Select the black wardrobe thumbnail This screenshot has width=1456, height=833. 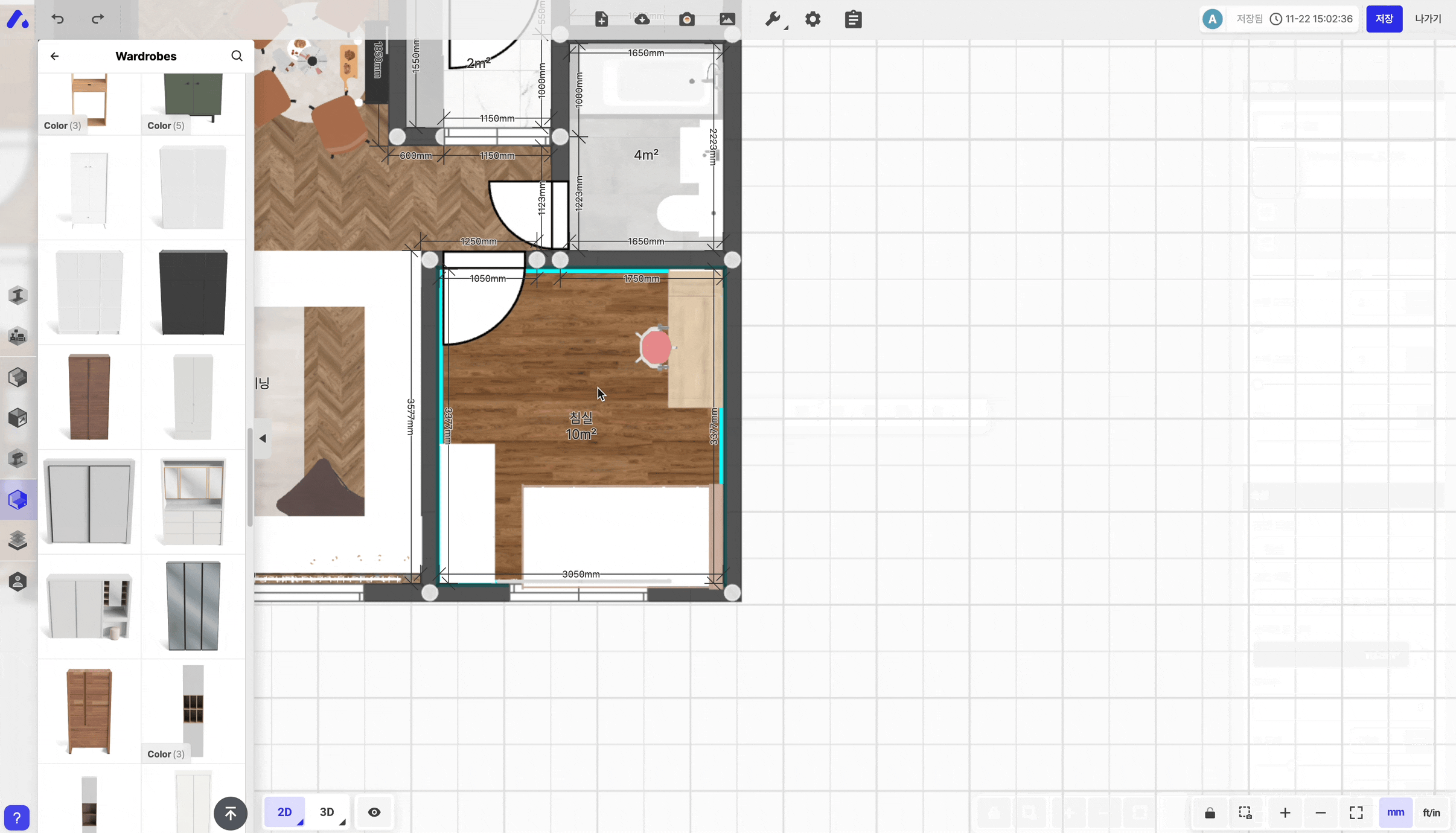[193, 292]
